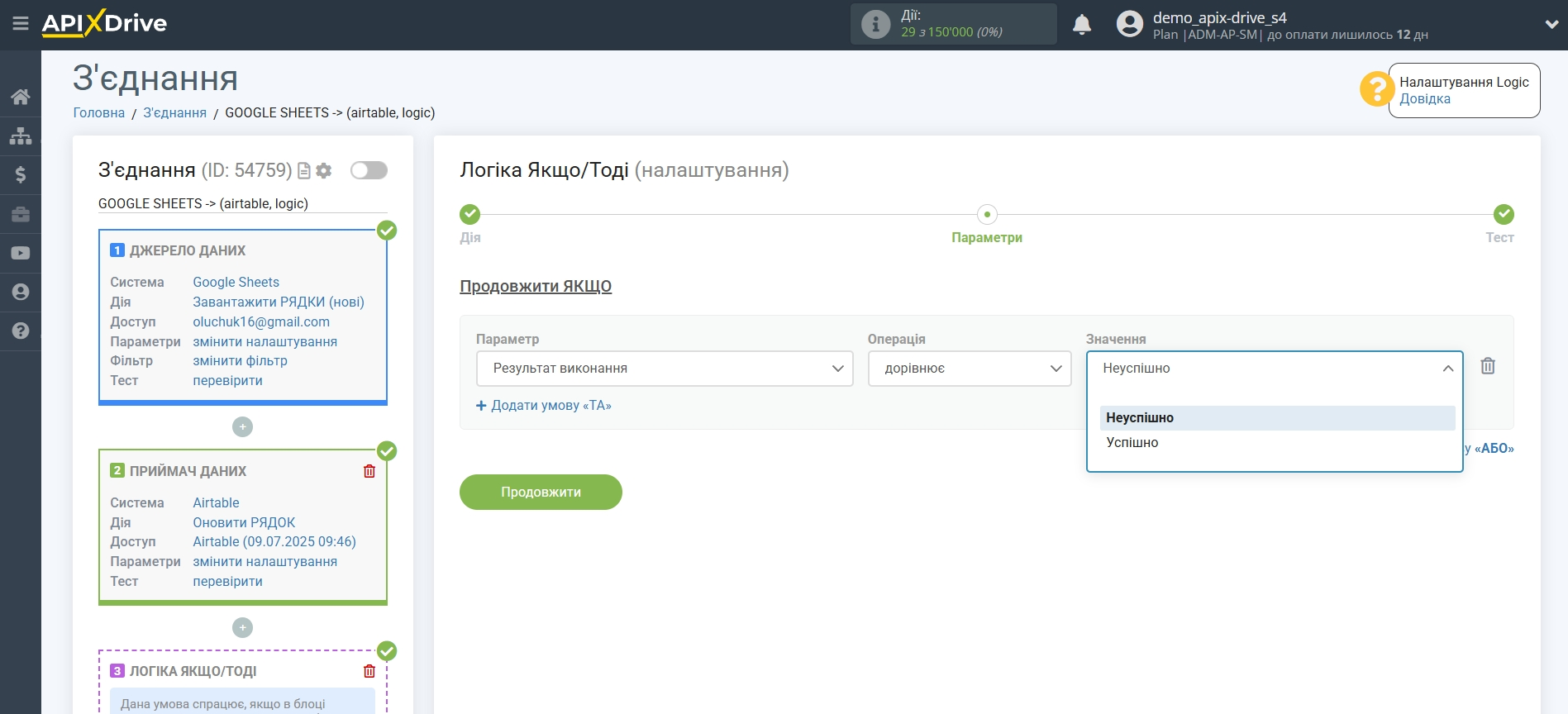This screenshot has width=1568, height=714.
Task: Click Завантажити РЯДКИ (нові) link
Action: point(279,302)
